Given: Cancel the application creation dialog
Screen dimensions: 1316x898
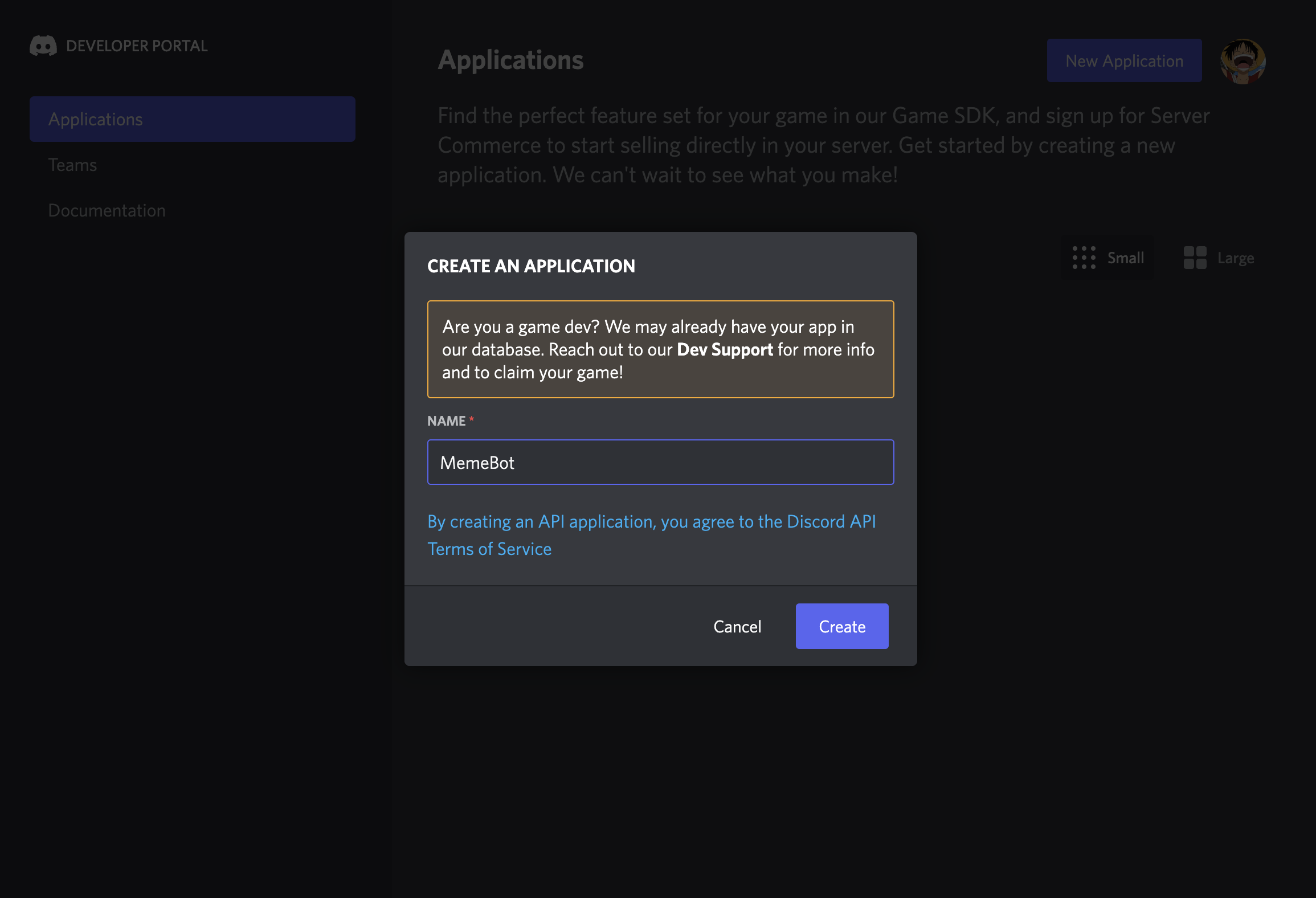Looking at the screenshot, I should point(737,626).
